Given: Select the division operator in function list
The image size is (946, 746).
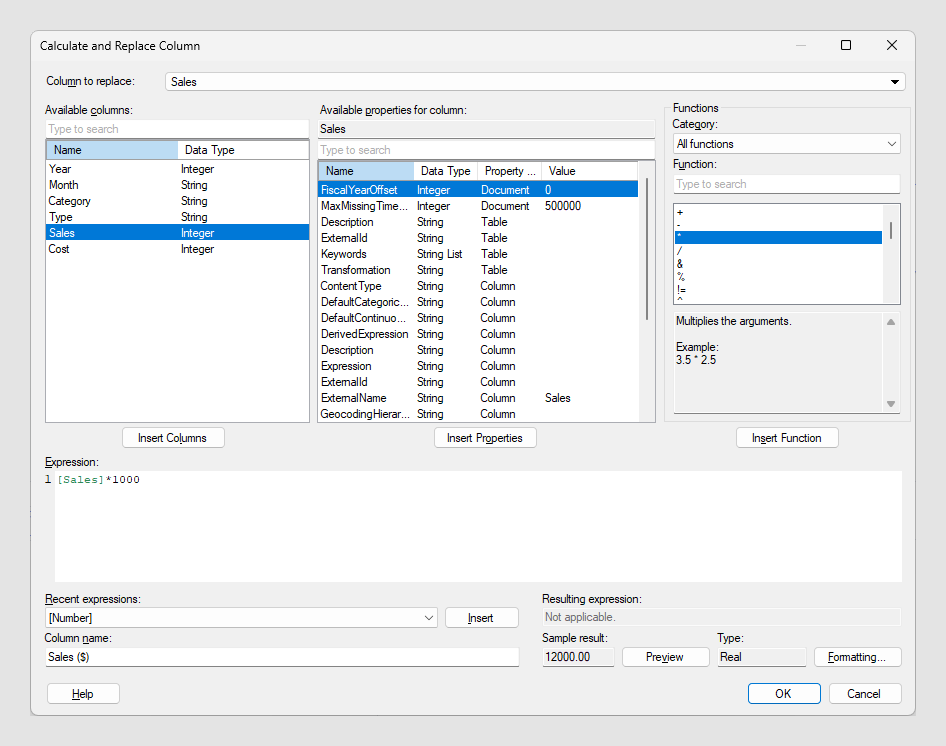Looking at the screenshot, I should pyautogui.click(x=680, y=251).
